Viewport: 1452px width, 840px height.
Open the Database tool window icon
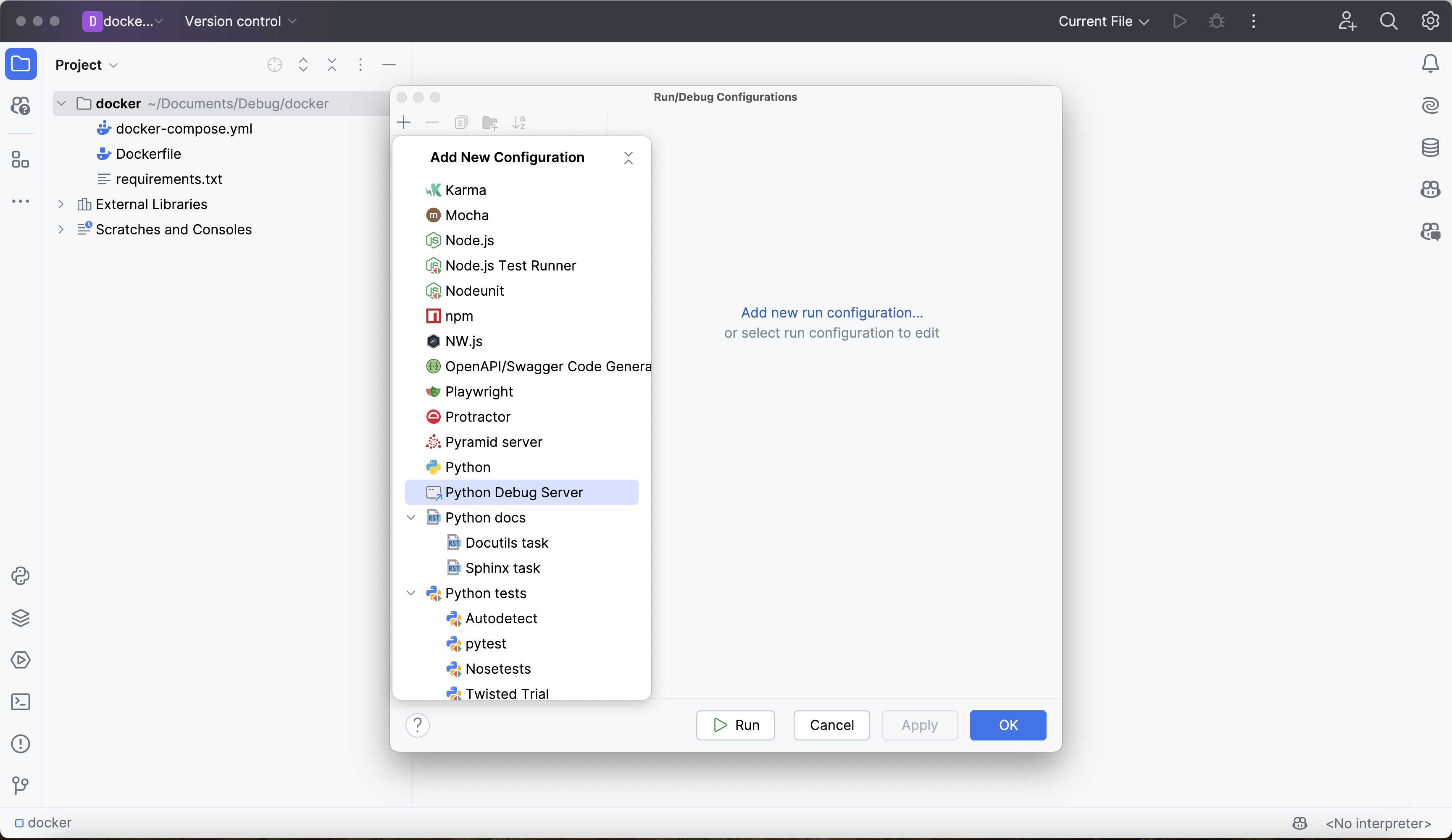(1430, 147)
